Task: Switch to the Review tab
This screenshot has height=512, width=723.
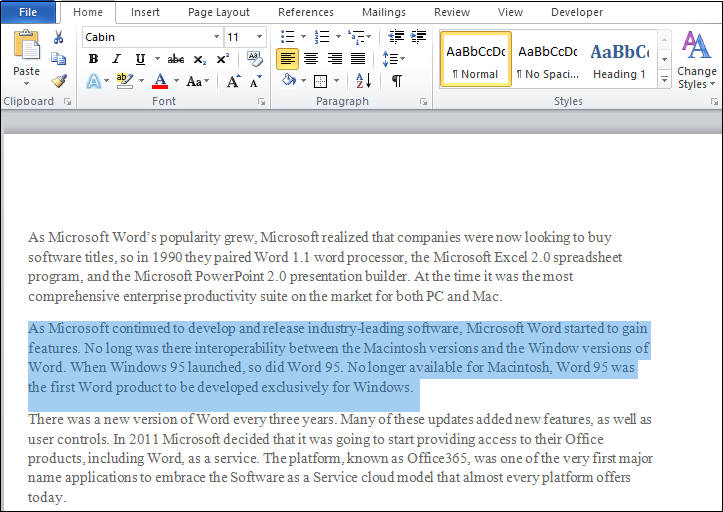Action: pos(452,12)
